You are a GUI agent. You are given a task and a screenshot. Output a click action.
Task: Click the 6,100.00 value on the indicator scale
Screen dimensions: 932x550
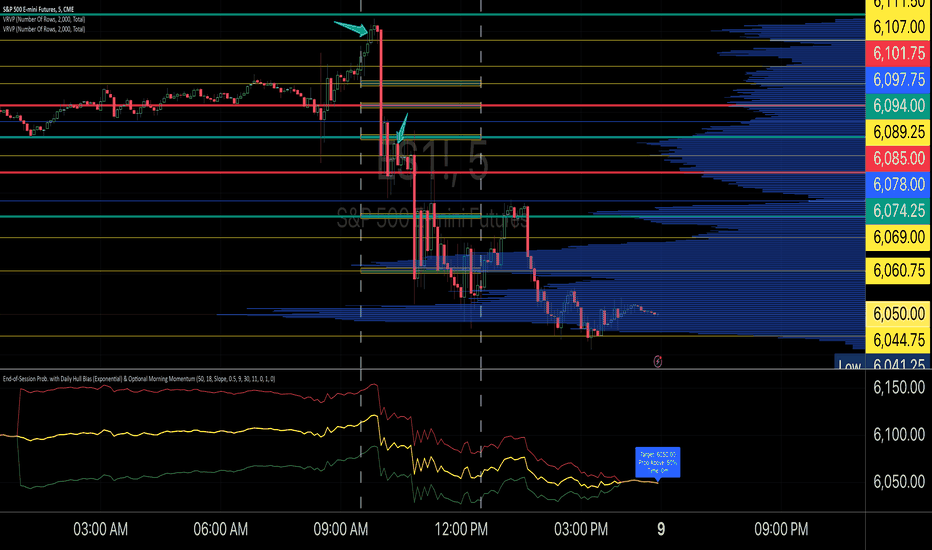click(x=899, y=434)
